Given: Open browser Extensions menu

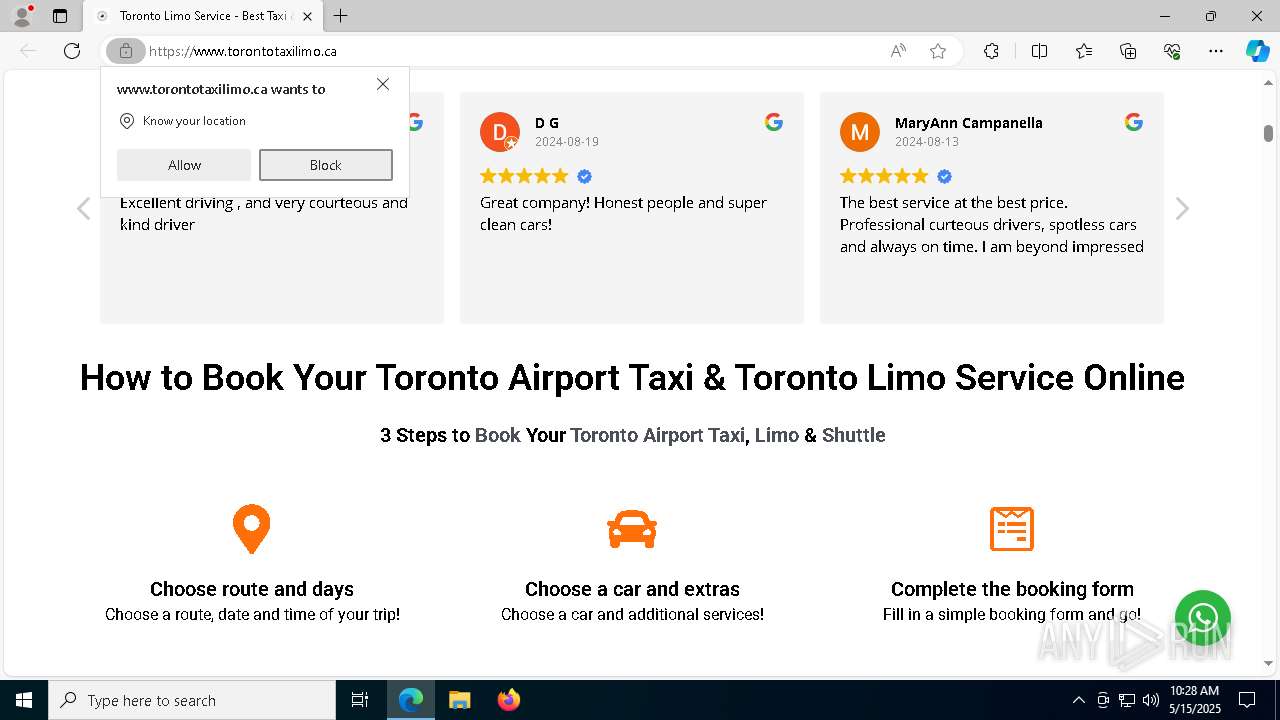Looking at the screenshot, I should click(x=991, y=51).
